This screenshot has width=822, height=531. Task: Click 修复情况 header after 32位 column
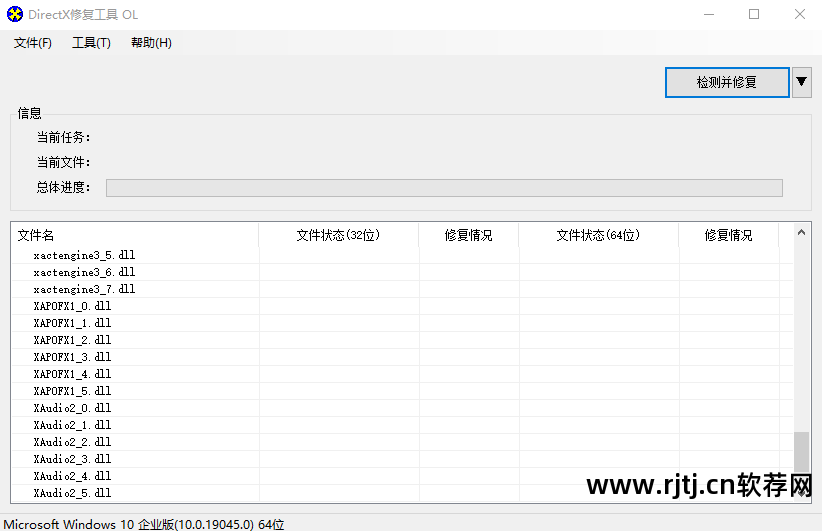coord(468,235)
